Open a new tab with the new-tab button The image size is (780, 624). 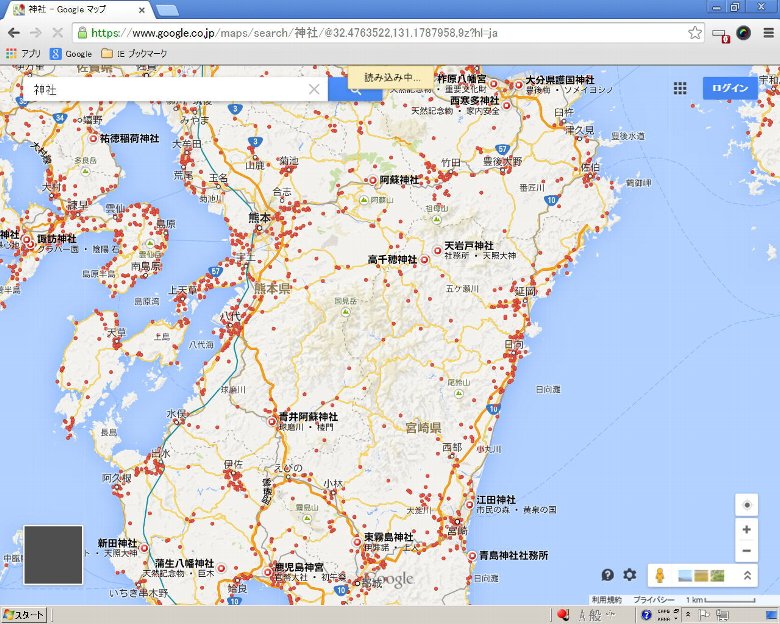coord(167,10)
